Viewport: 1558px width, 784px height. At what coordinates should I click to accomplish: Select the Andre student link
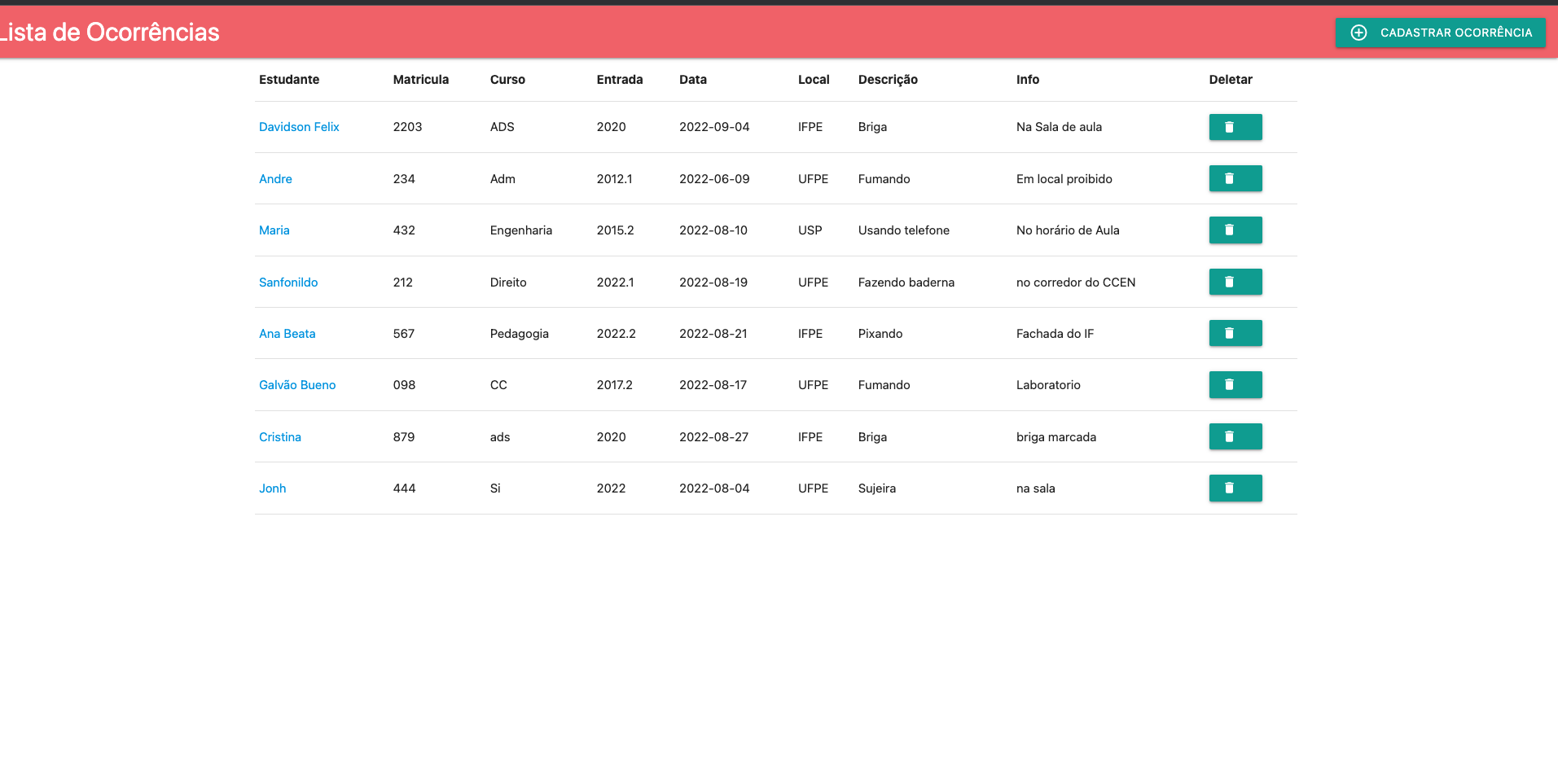[x=275, y=178]
